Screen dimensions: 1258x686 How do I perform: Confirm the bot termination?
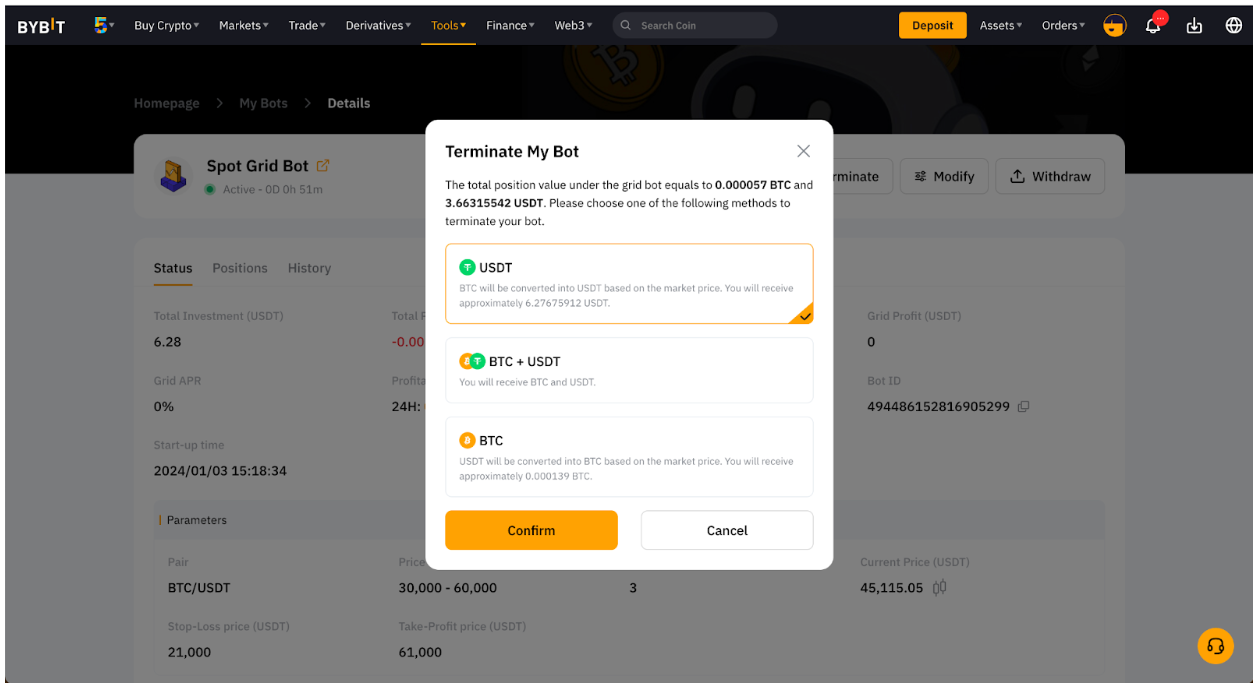coord(531,530)
